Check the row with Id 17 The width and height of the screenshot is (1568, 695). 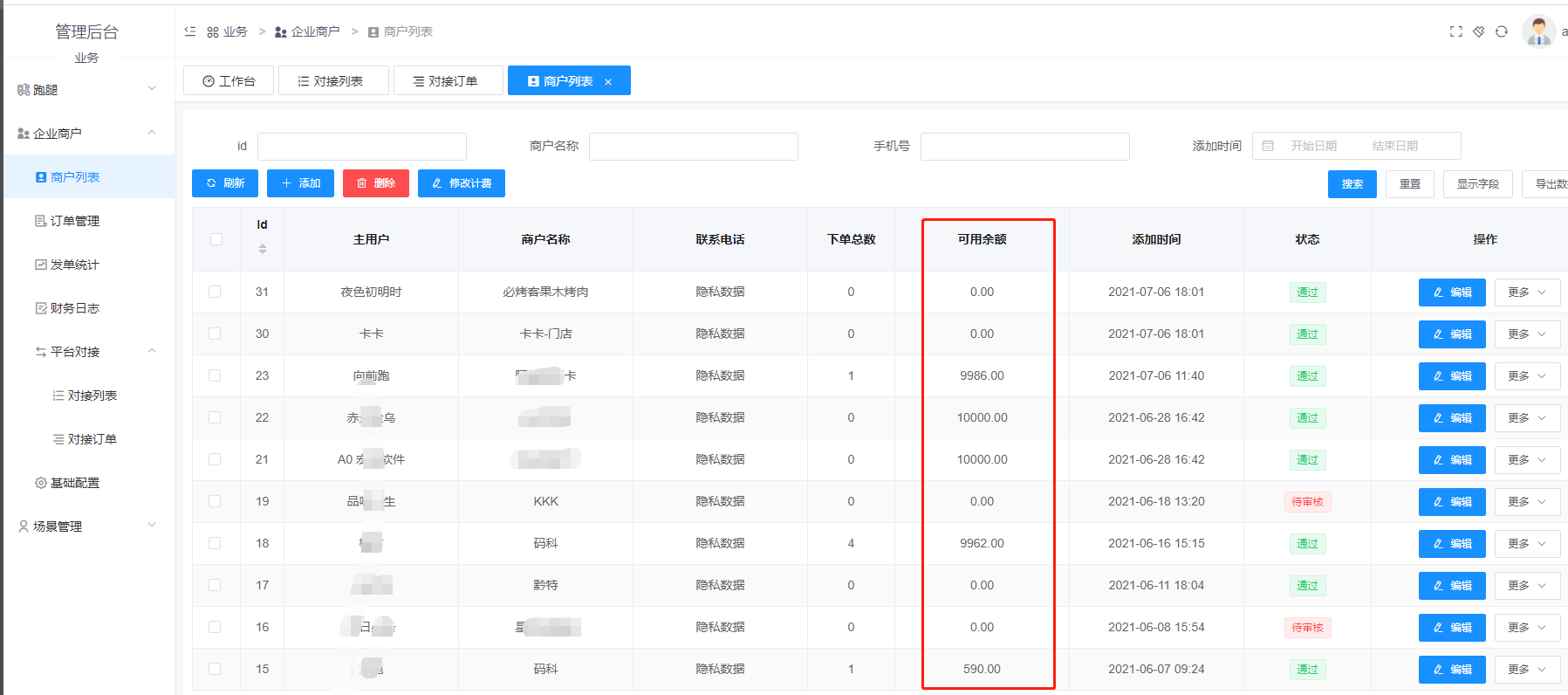(x=215, y=585)
